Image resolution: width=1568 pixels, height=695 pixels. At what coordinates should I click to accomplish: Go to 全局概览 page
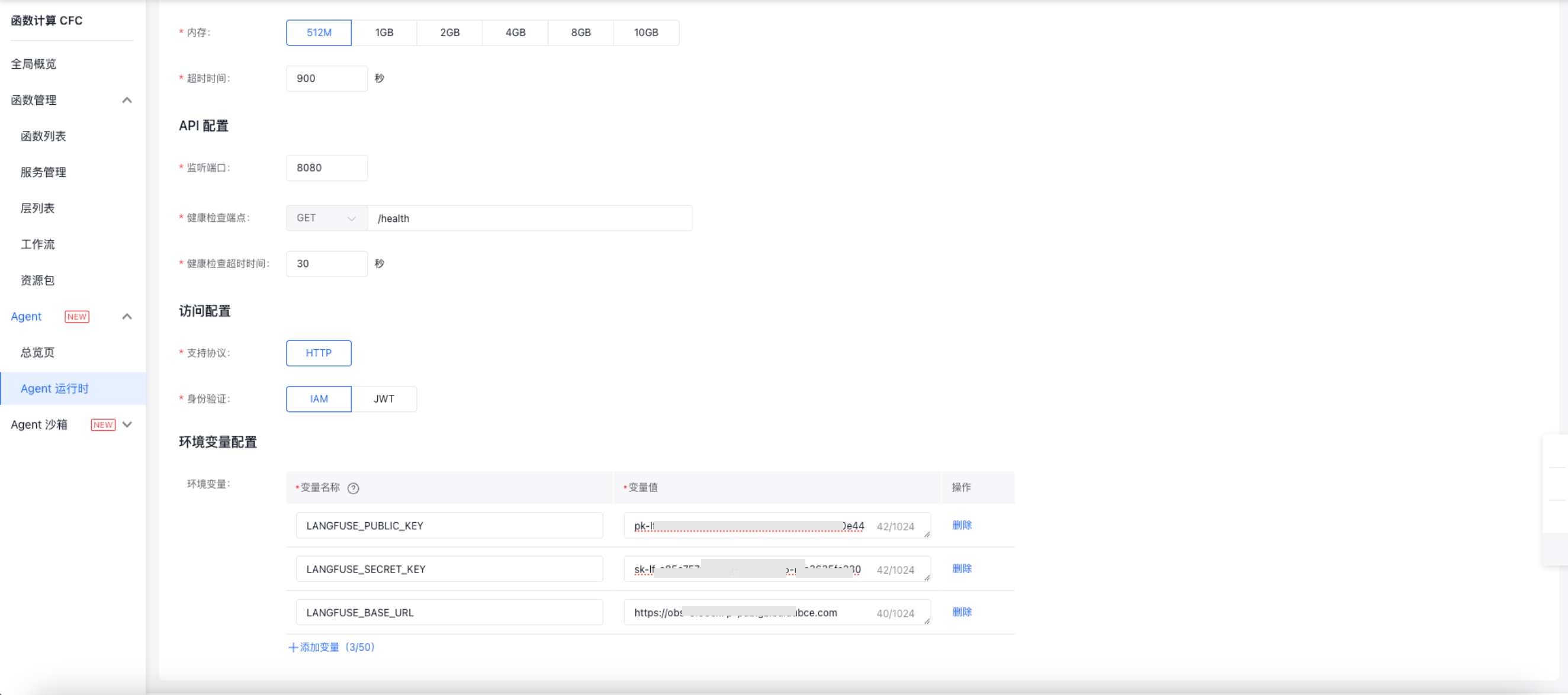(x=34, y=64)
